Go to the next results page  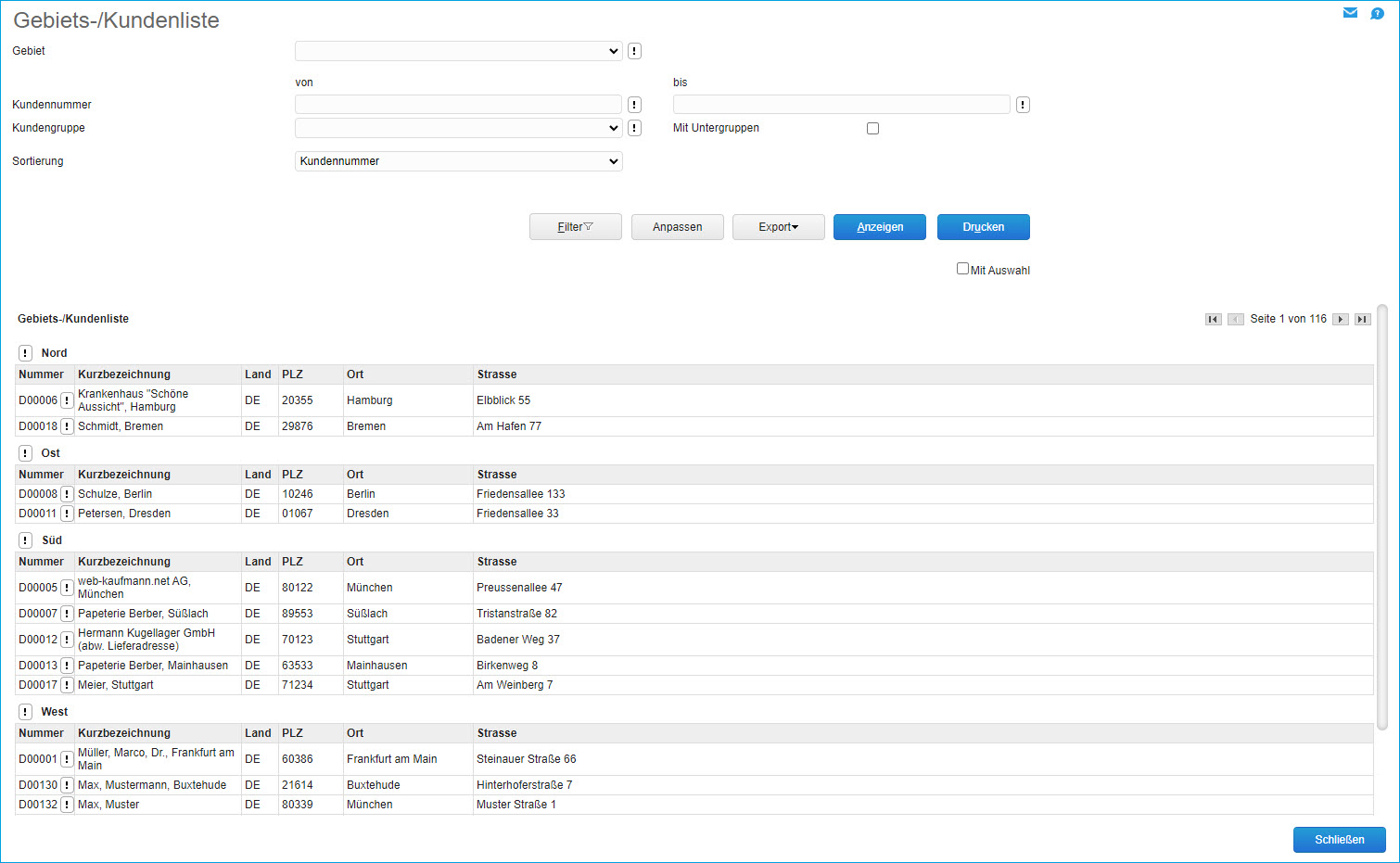click(1340, 319)
